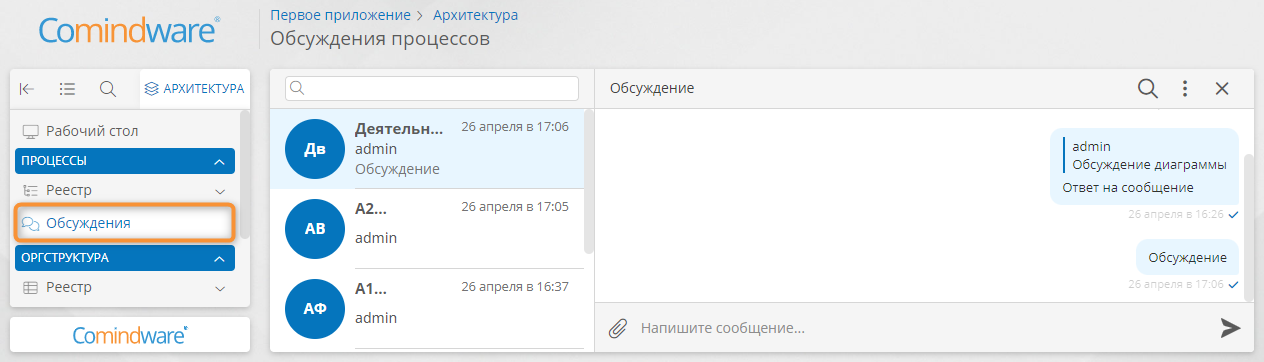Open Архитектура breadcrumb link
1264x362 pixels.
tap(475, 15)
